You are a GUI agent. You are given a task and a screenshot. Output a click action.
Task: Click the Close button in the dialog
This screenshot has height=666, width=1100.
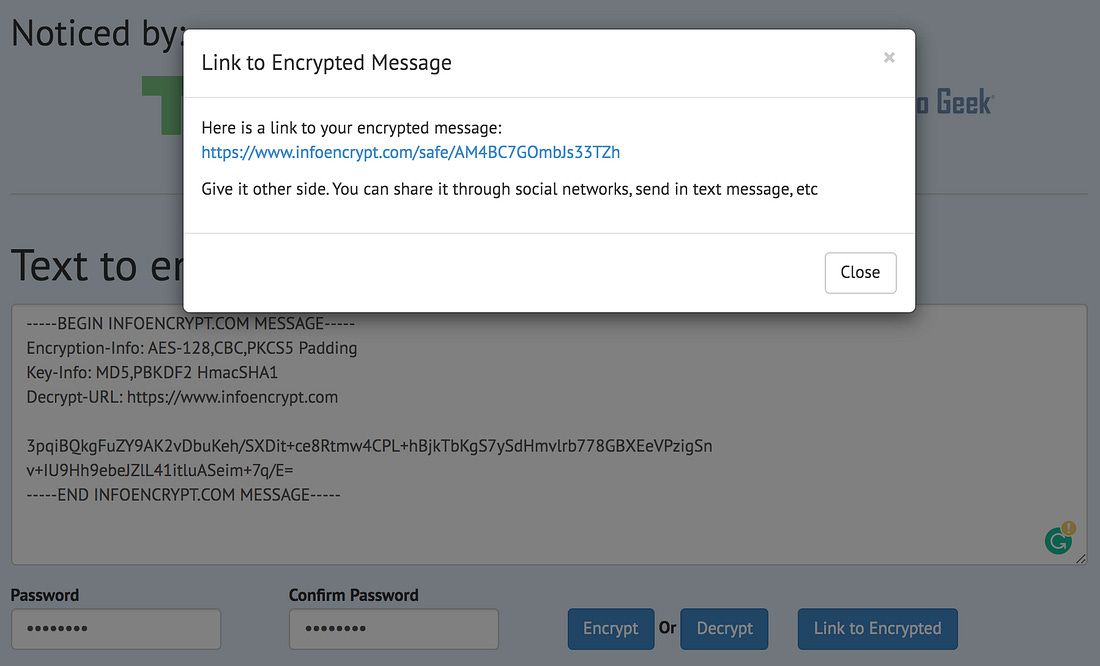click(x=860, y=272)
